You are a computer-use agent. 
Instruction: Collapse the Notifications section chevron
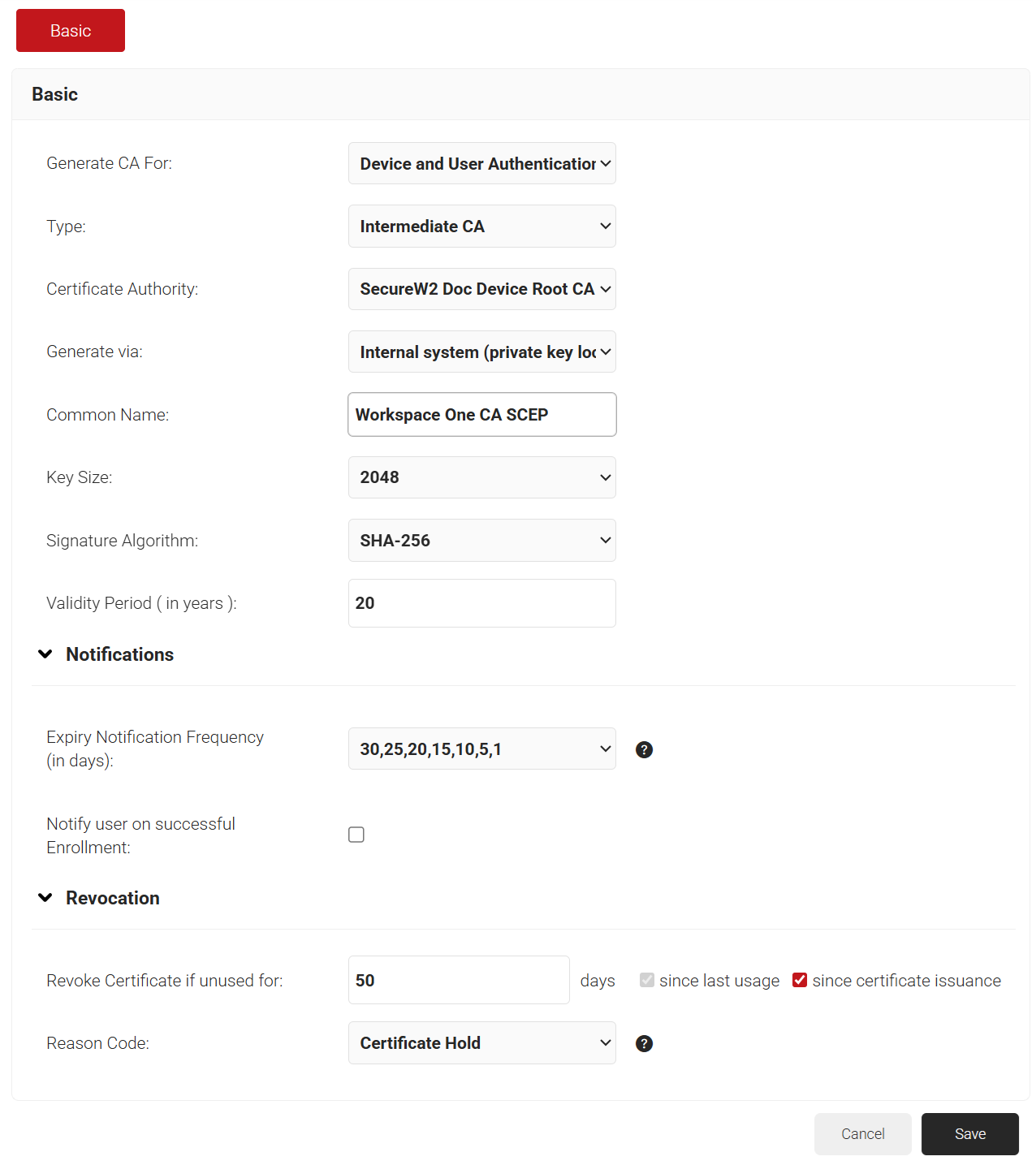(45, 654)
